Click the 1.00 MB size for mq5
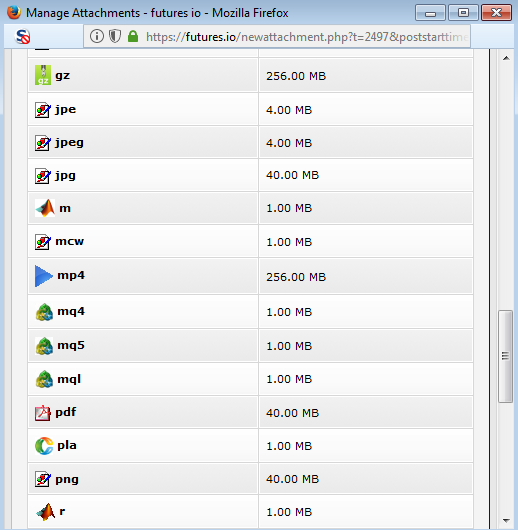Image resolution: width=518 pixels, height=530 pixels. (289, 346)
